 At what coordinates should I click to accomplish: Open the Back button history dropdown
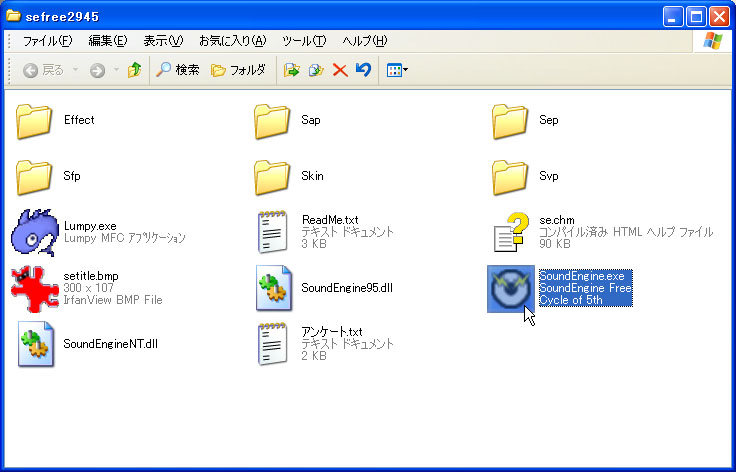(x=75, y=70)
